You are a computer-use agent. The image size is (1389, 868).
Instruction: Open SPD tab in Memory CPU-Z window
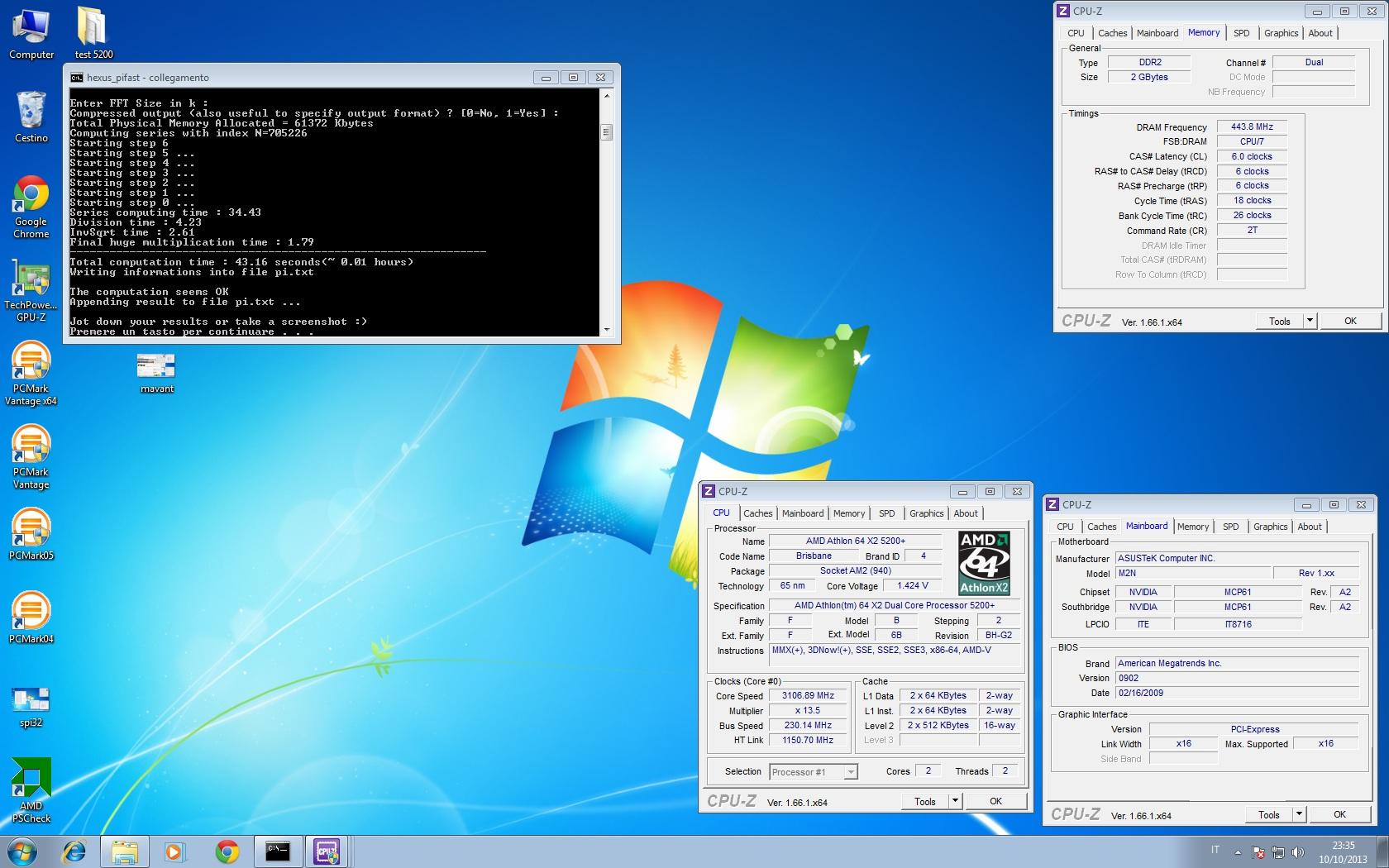pos(1241,33)
